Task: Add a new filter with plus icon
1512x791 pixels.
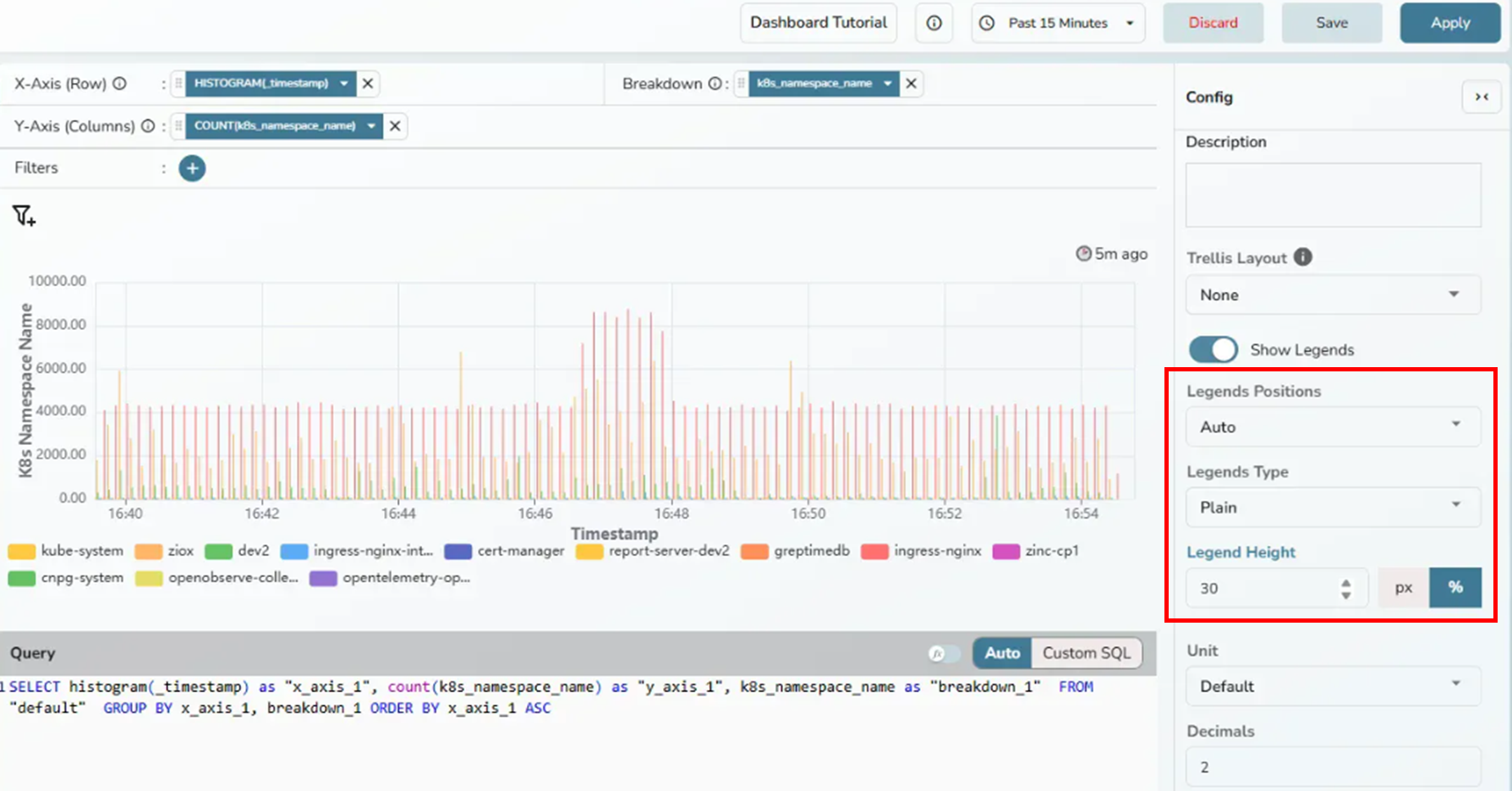Action: pos(192,168)
